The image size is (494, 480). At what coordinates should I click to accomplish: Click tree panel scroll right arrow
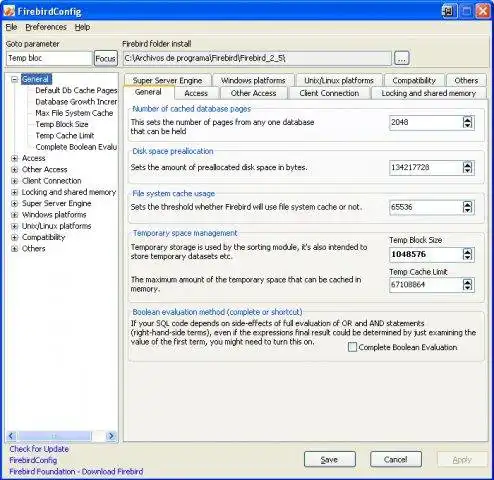point(111,436)
